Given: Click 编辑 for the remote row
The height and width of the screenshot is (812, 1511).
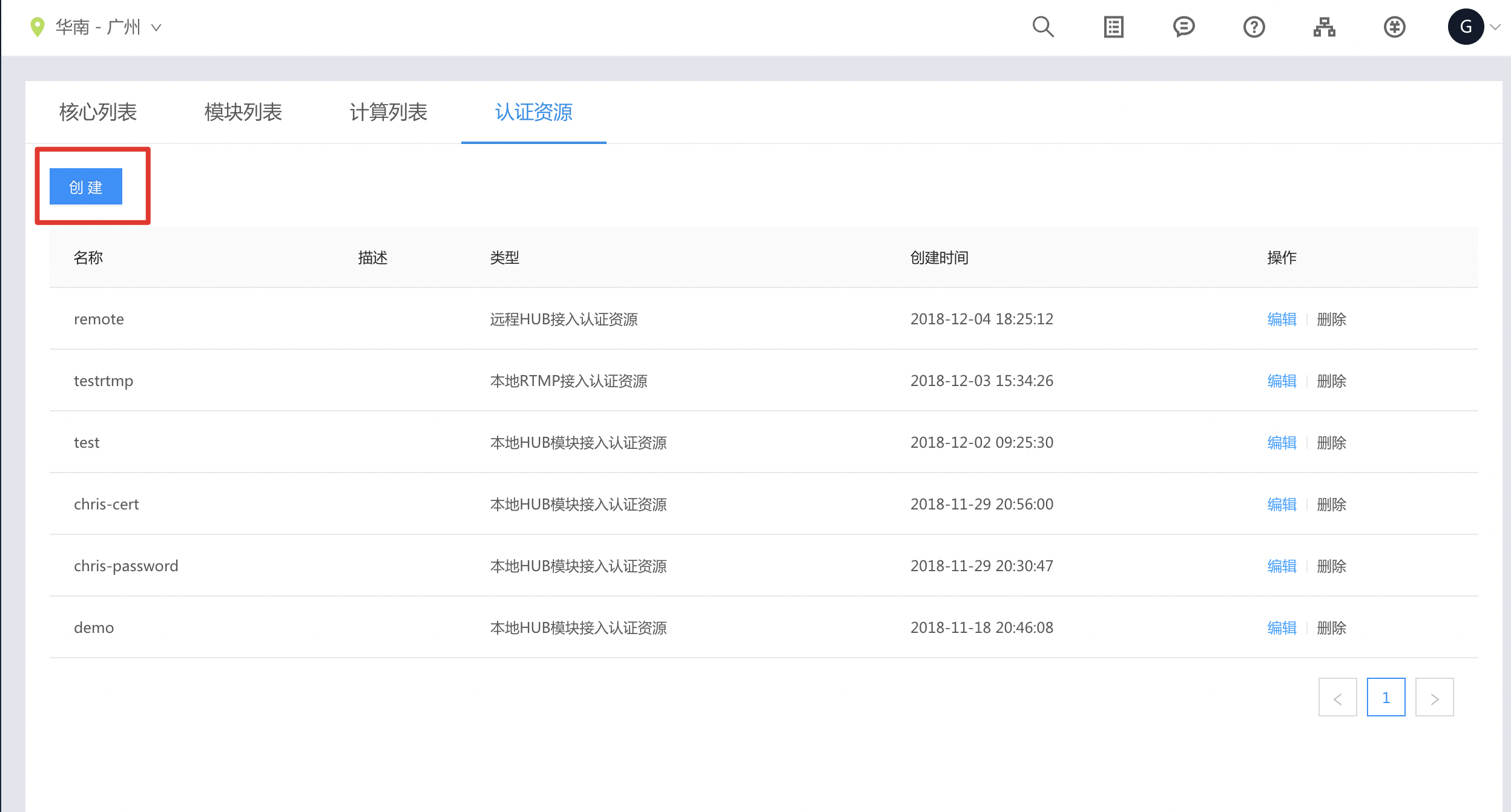Looking at the screenshot, I should coord(1282,319).
